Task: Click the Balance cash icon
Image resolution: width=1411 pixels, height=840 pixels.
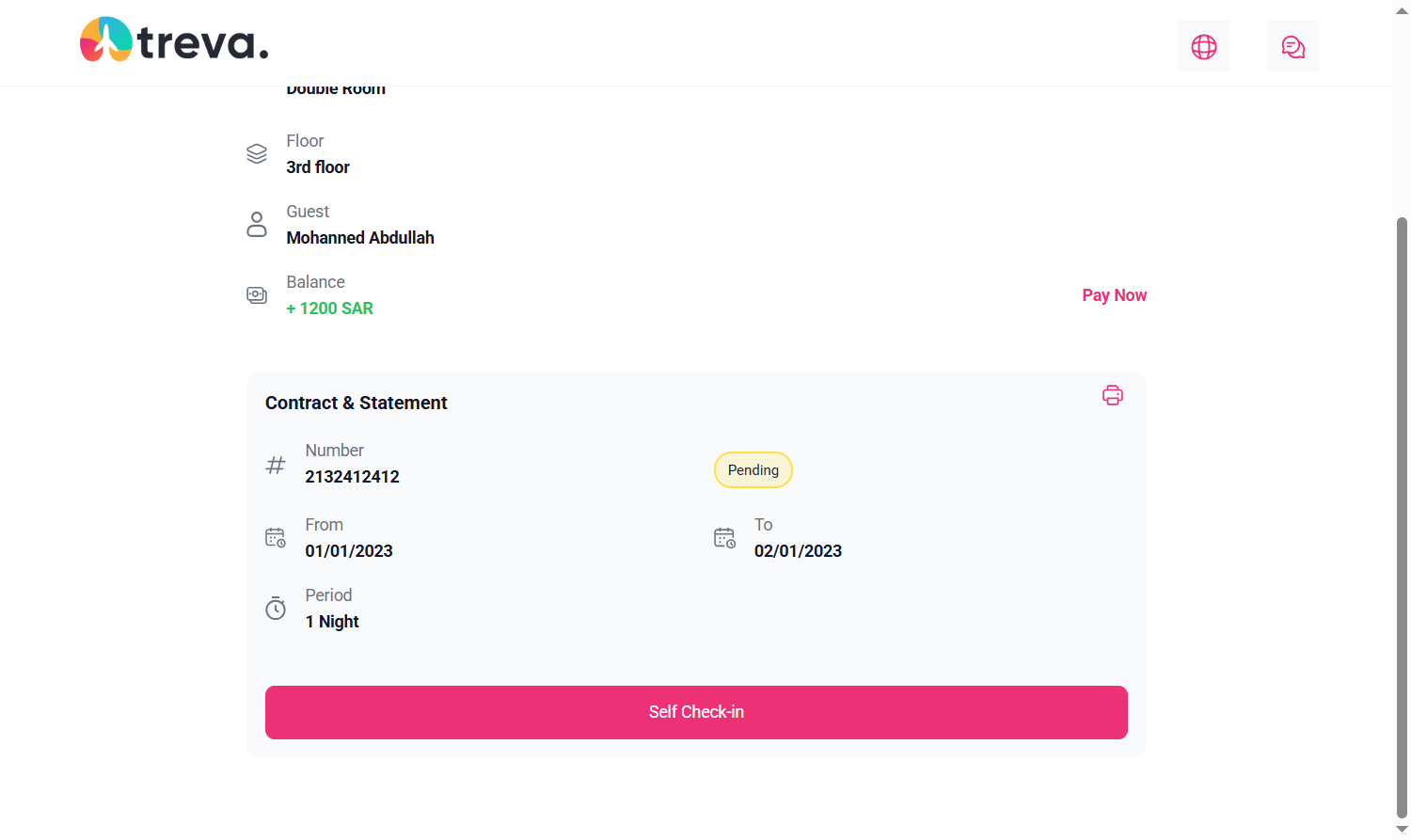Action: (x=257, y=295)
